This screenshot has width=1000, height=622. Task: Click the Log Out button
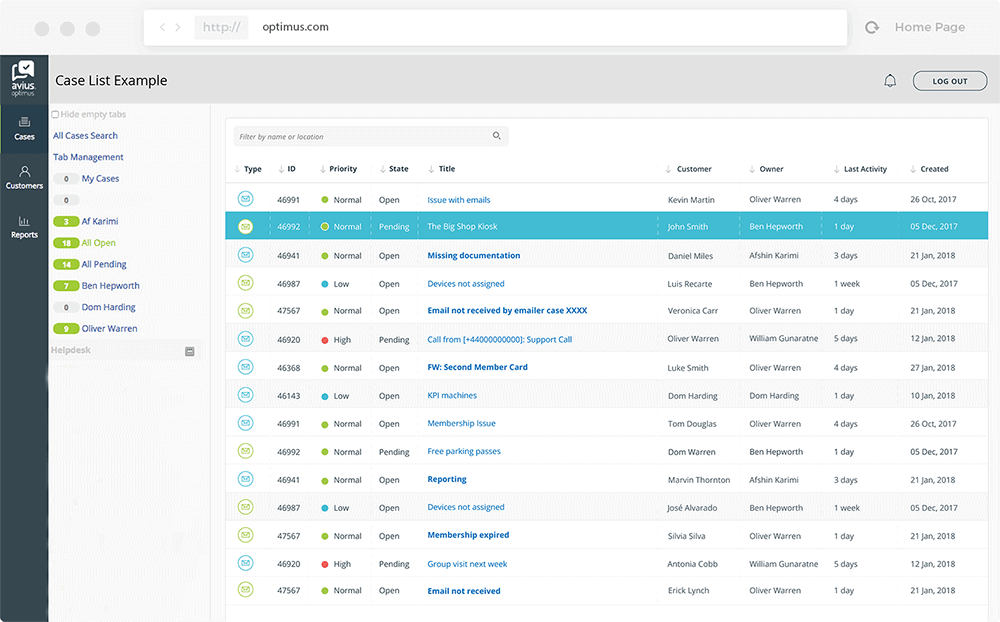pos(949,81)
